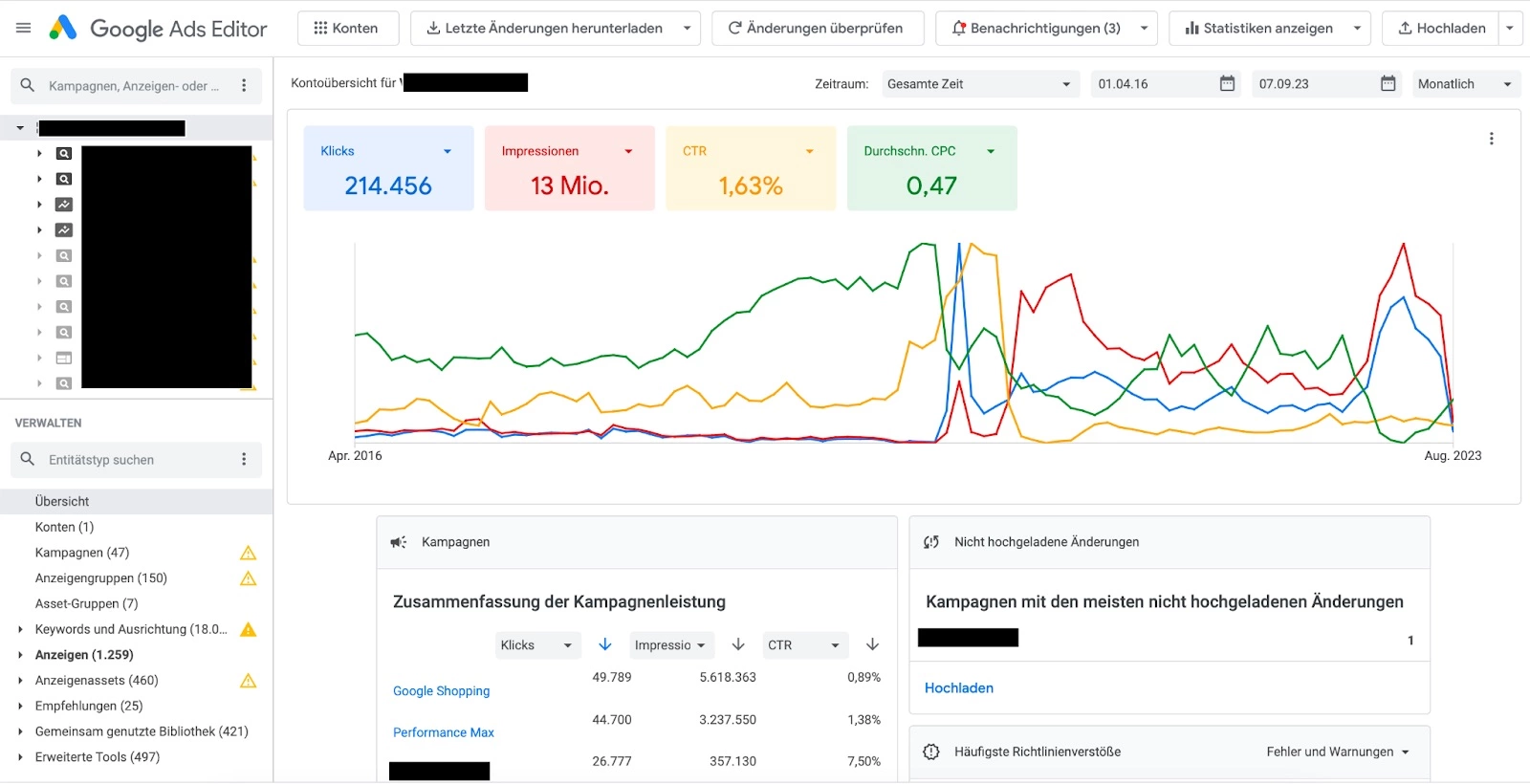The width and height of the screenshot is (1530, 784).
Task: Sort by Impressionen arrow
Action: (738, 644)
